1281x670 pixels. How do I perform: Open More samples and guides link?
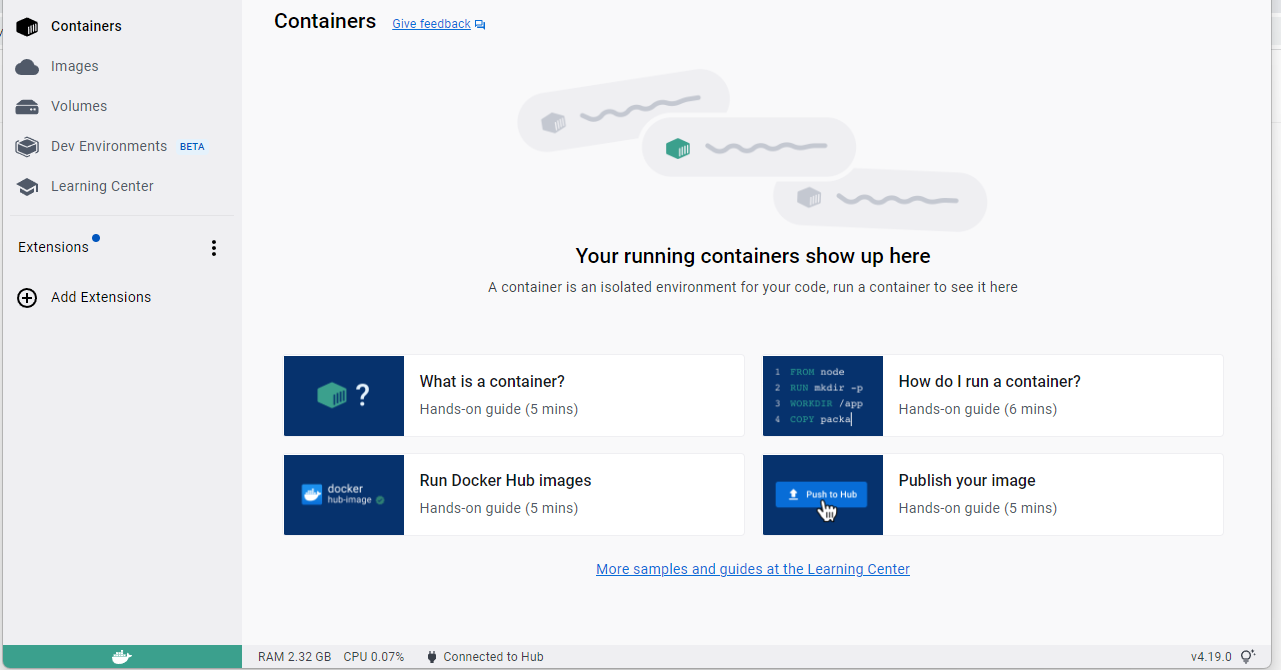pyautogui.click(x=753, y=569)
